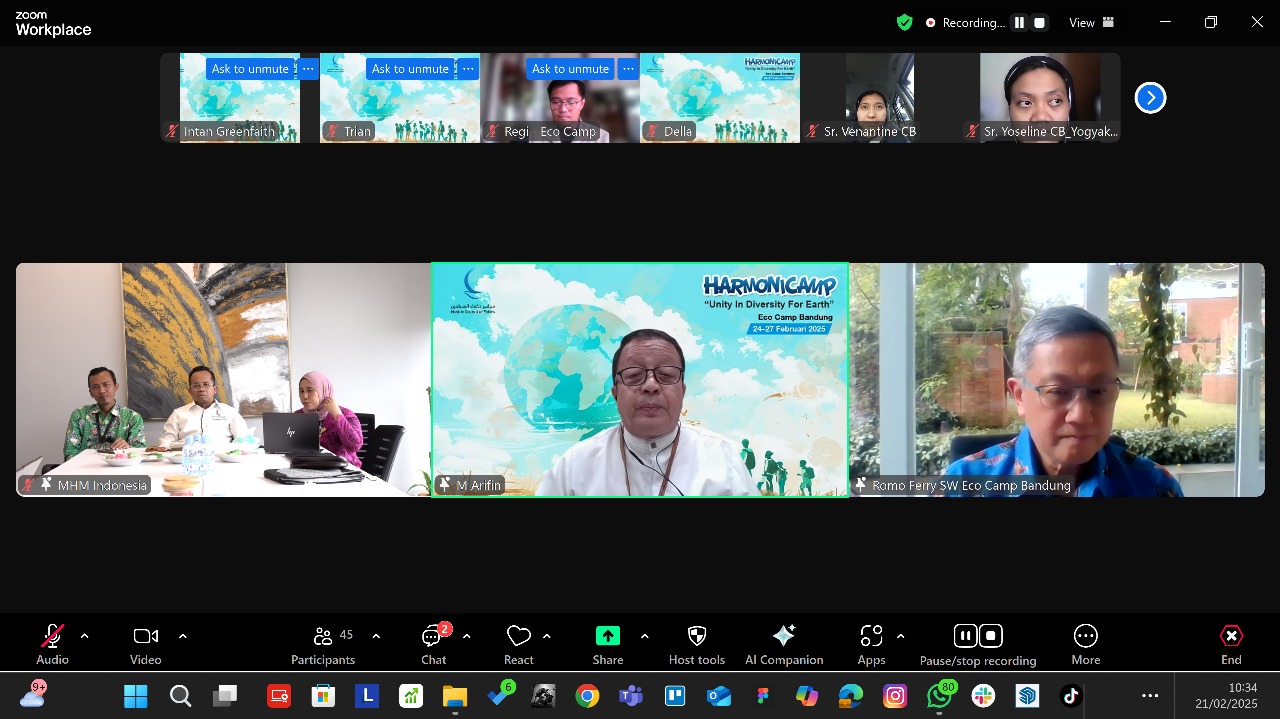Expand the Audio settings caret
The height and width of the screenshot is (719, 1280).
(84, 636)
